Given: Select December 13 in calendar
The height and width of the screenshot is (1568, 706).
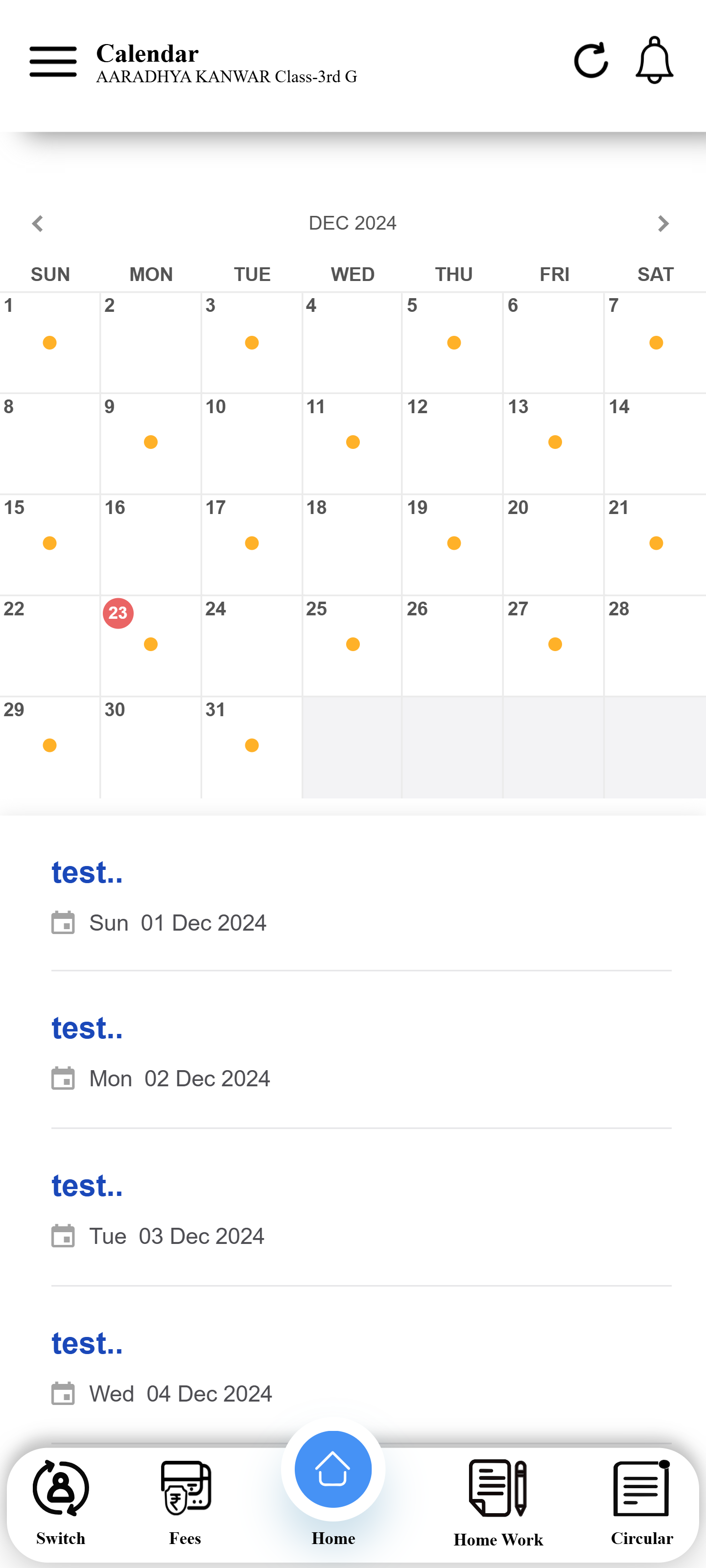Looking at the screenshot, I should pos(553,443).
